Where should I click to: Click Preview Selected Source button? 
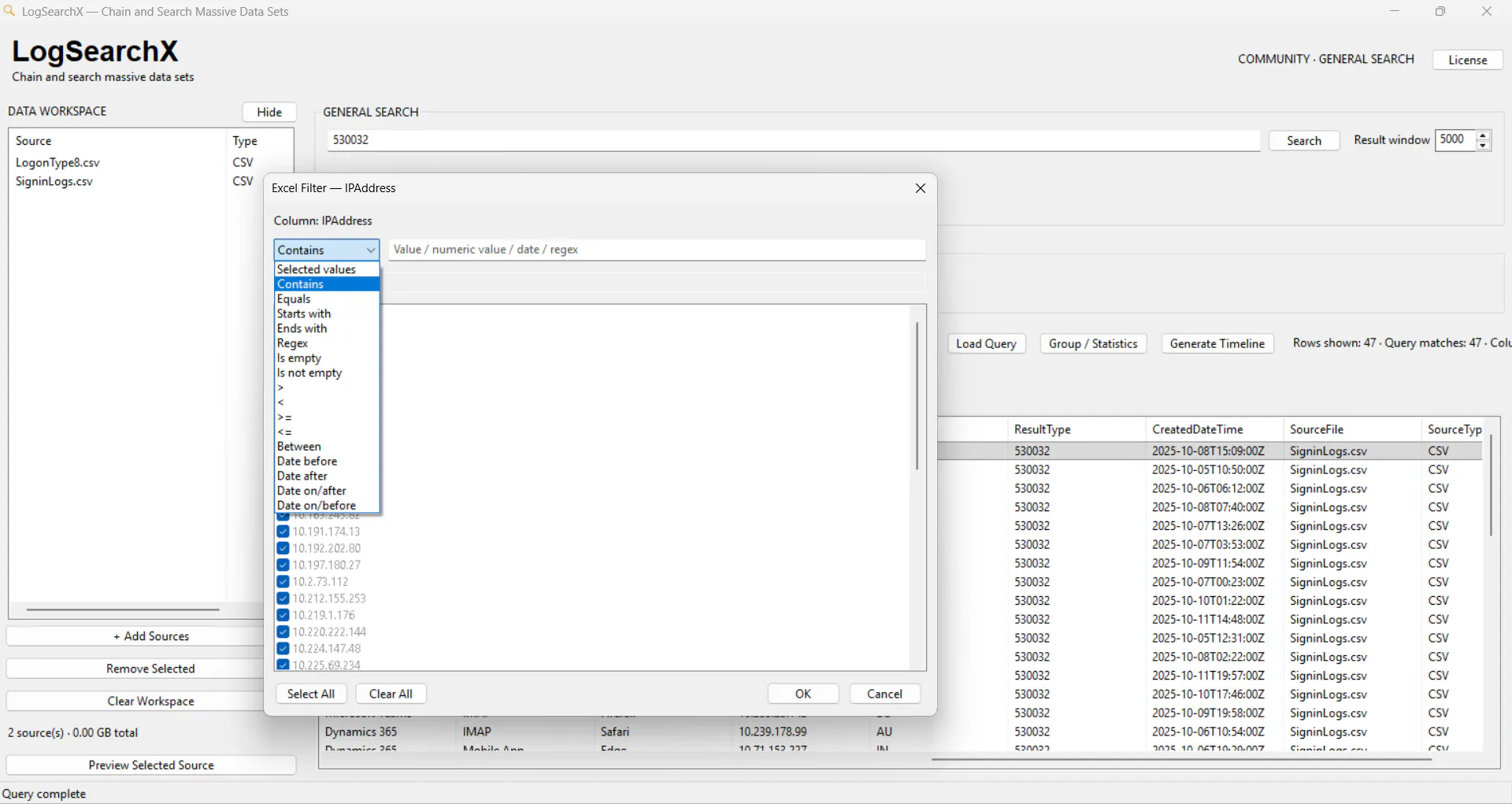pos(151,765)
